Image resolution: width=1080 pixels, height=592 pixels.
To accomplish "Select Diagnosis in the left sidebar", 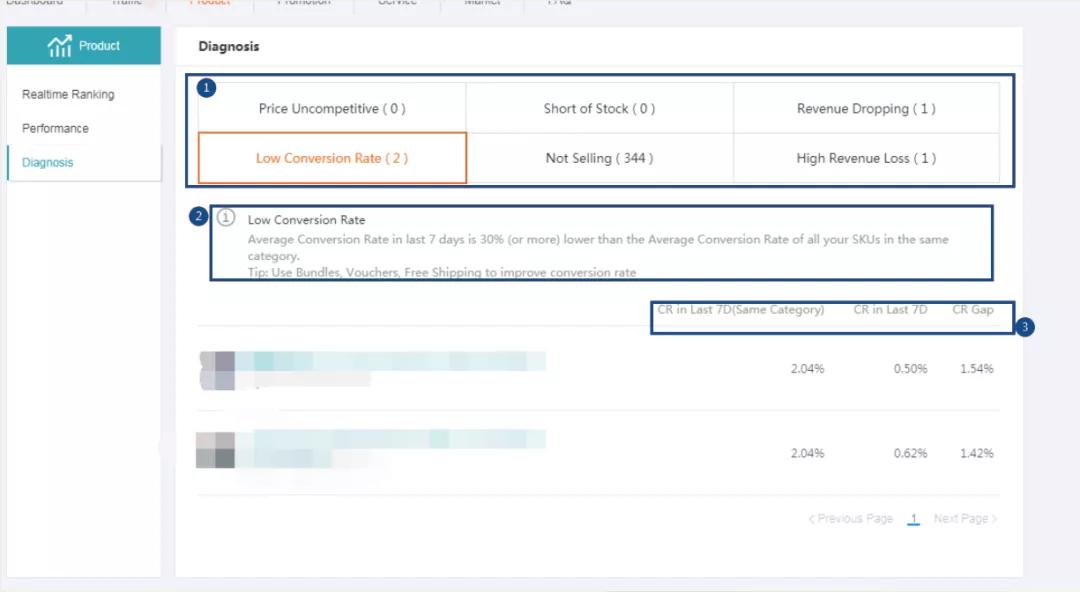I will 48,163.
